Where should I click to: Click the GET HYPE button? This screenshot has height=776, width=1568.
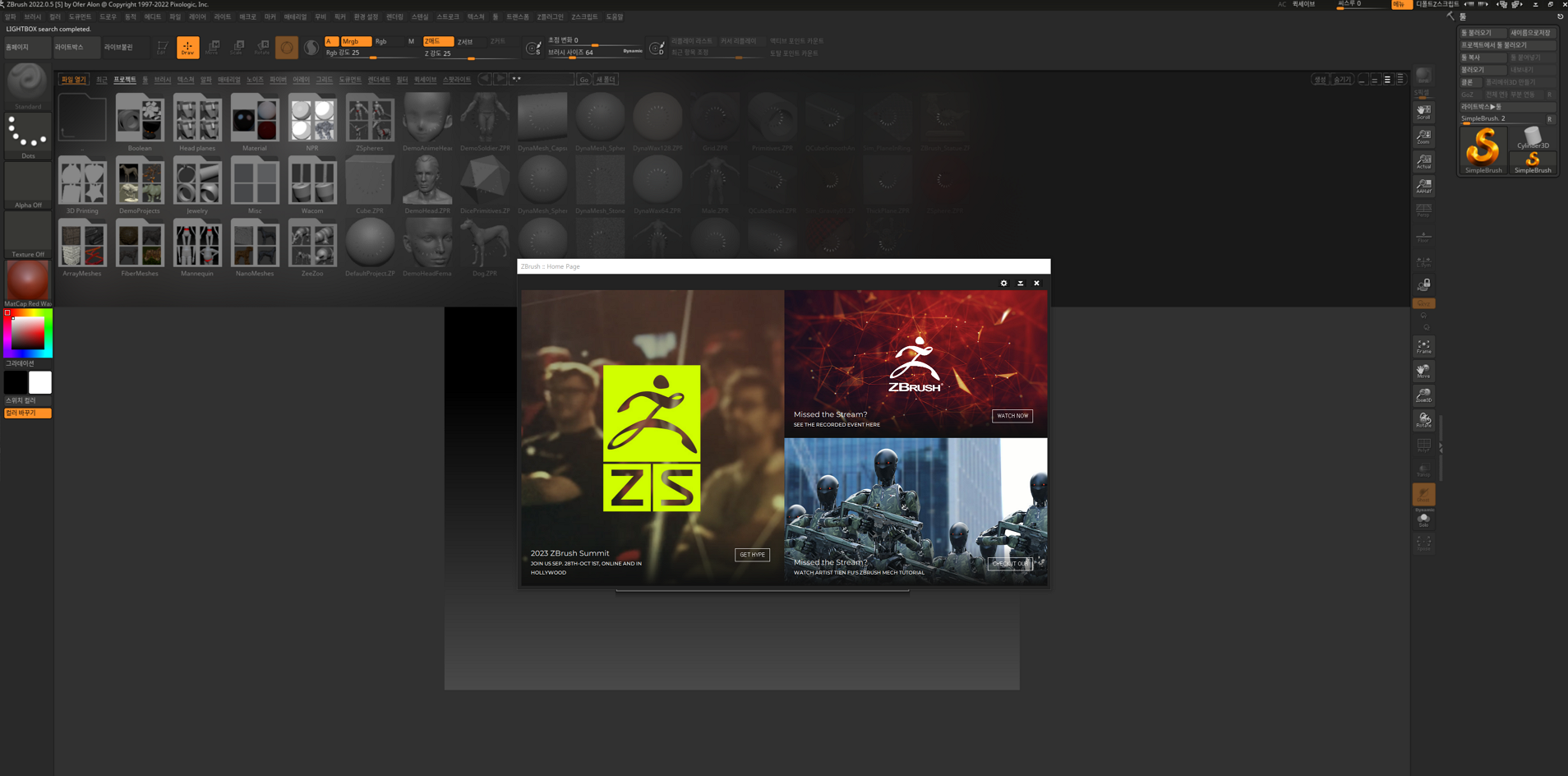point(752,555)
